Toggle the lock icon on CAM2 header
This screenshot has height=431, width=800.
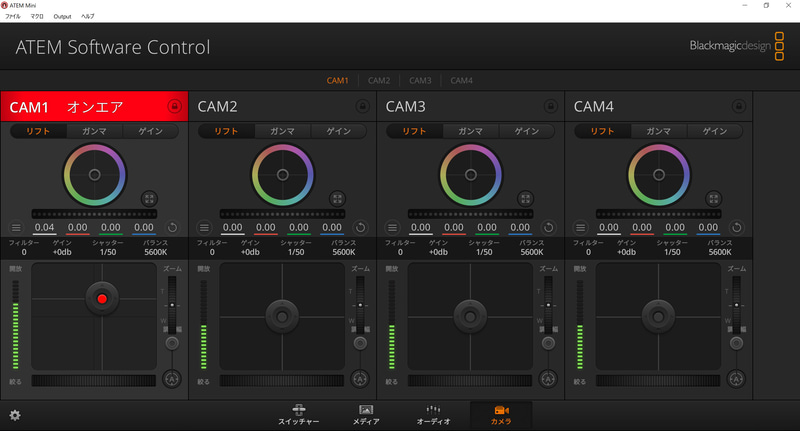[362, 107]
